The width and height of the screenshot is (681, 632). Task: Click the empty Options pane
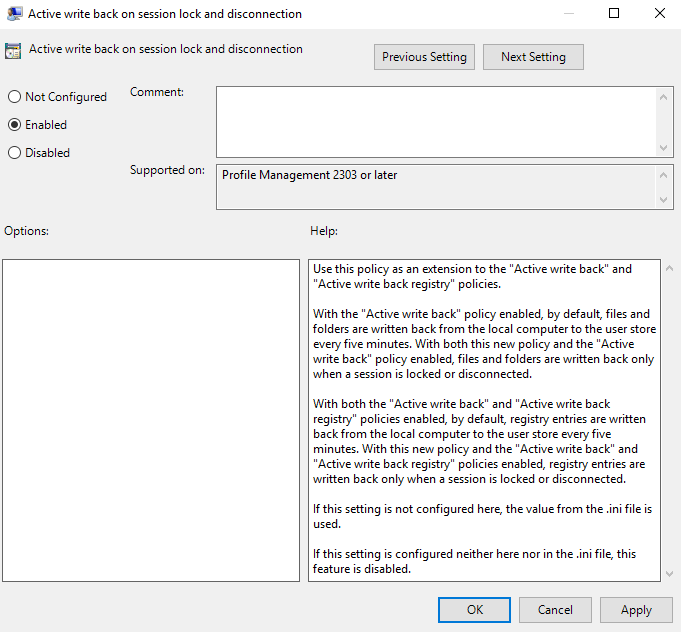coord(151,420)
